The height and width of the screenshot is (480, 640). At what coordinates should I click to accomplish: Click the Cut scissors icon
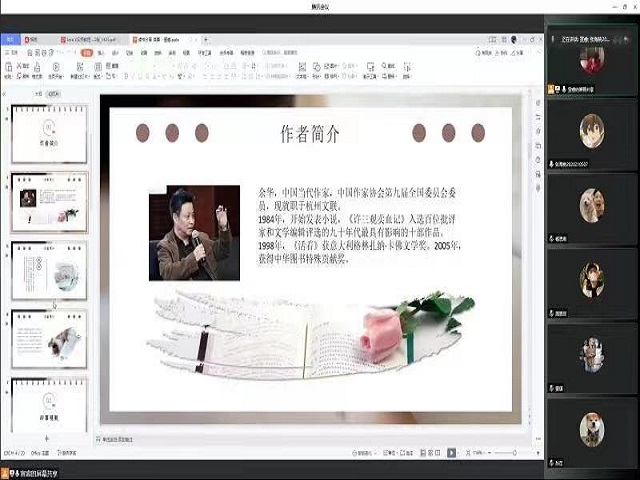coord(19,66)
